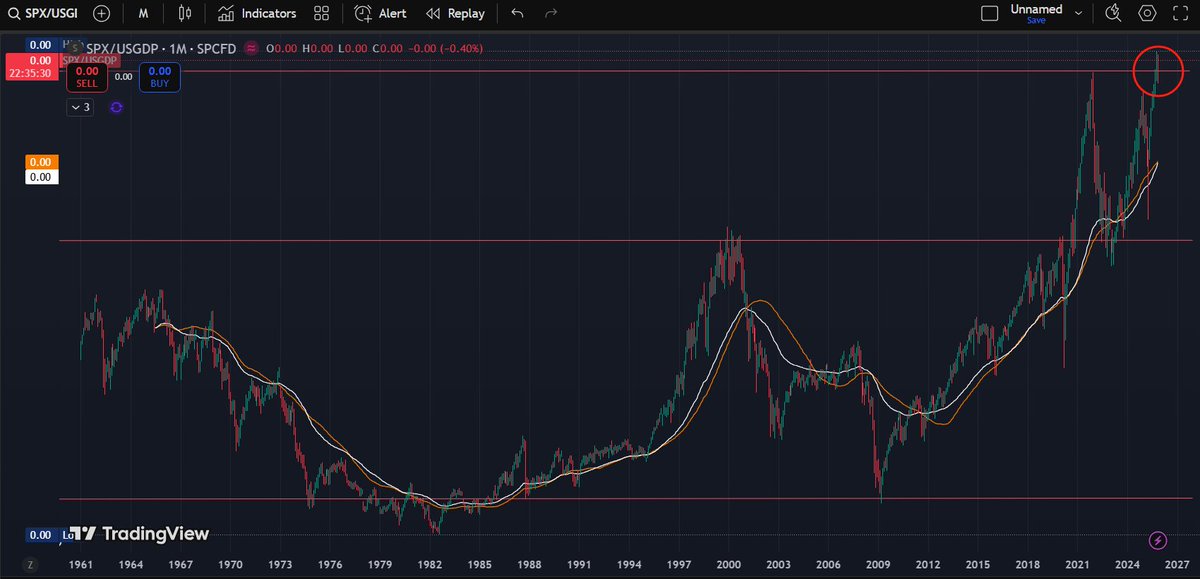Click 1994 on the time axis

(630, 565)
